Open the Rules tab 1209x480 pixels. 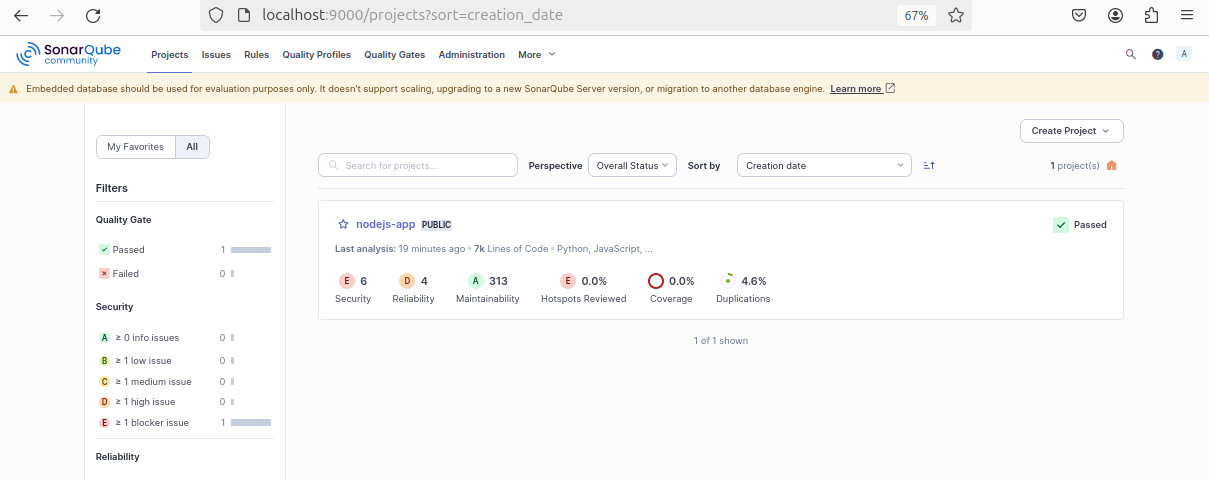(x=256, y=54)
